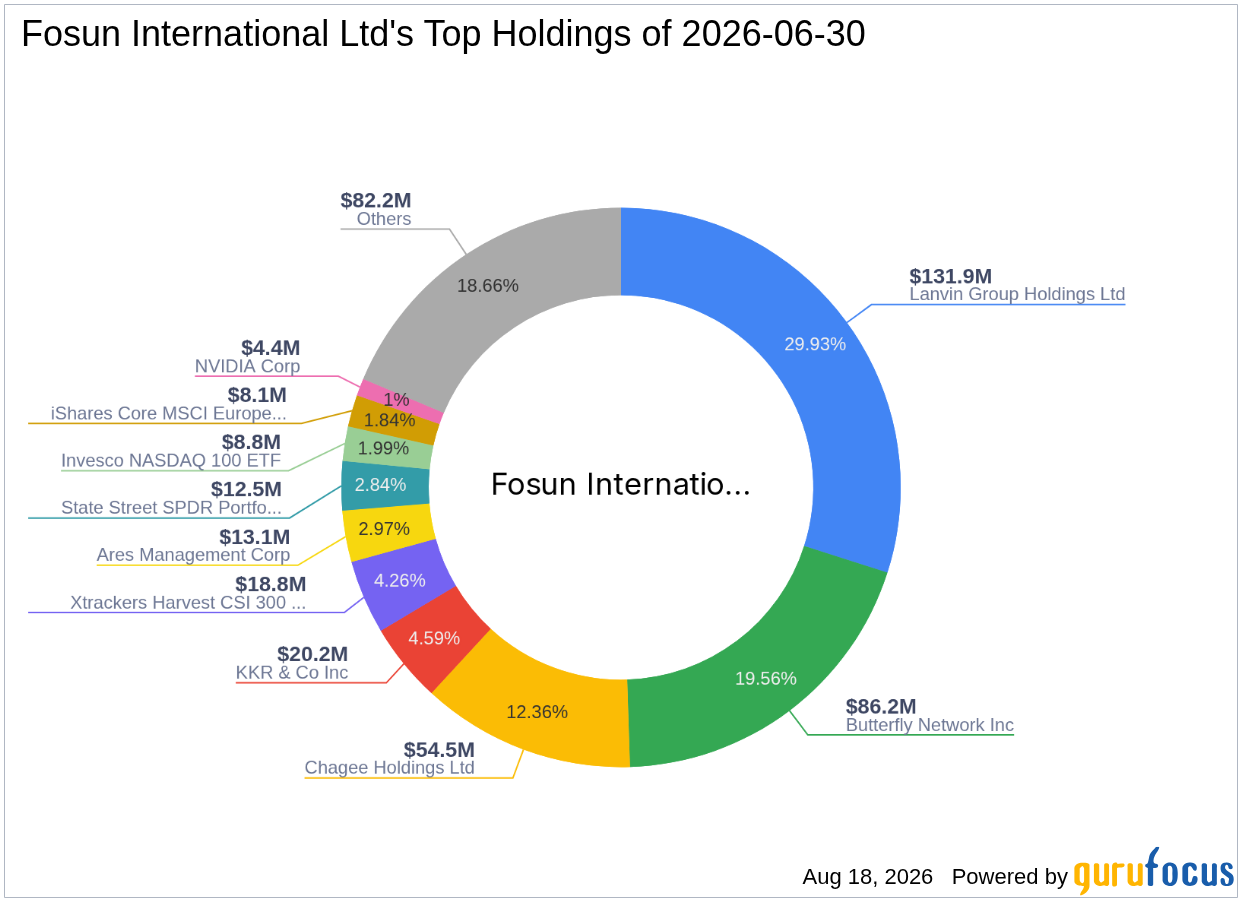
Task: Click the Invesco NASDAQ 100 ETF label
Action: [171, 461]
